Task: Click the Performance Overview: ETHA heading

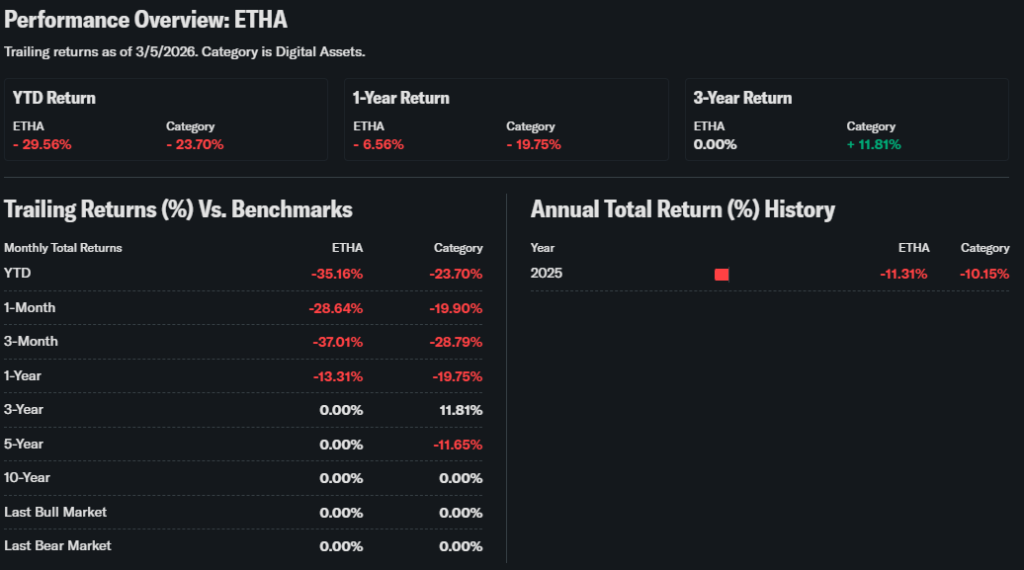Action: tap(147, 19)
